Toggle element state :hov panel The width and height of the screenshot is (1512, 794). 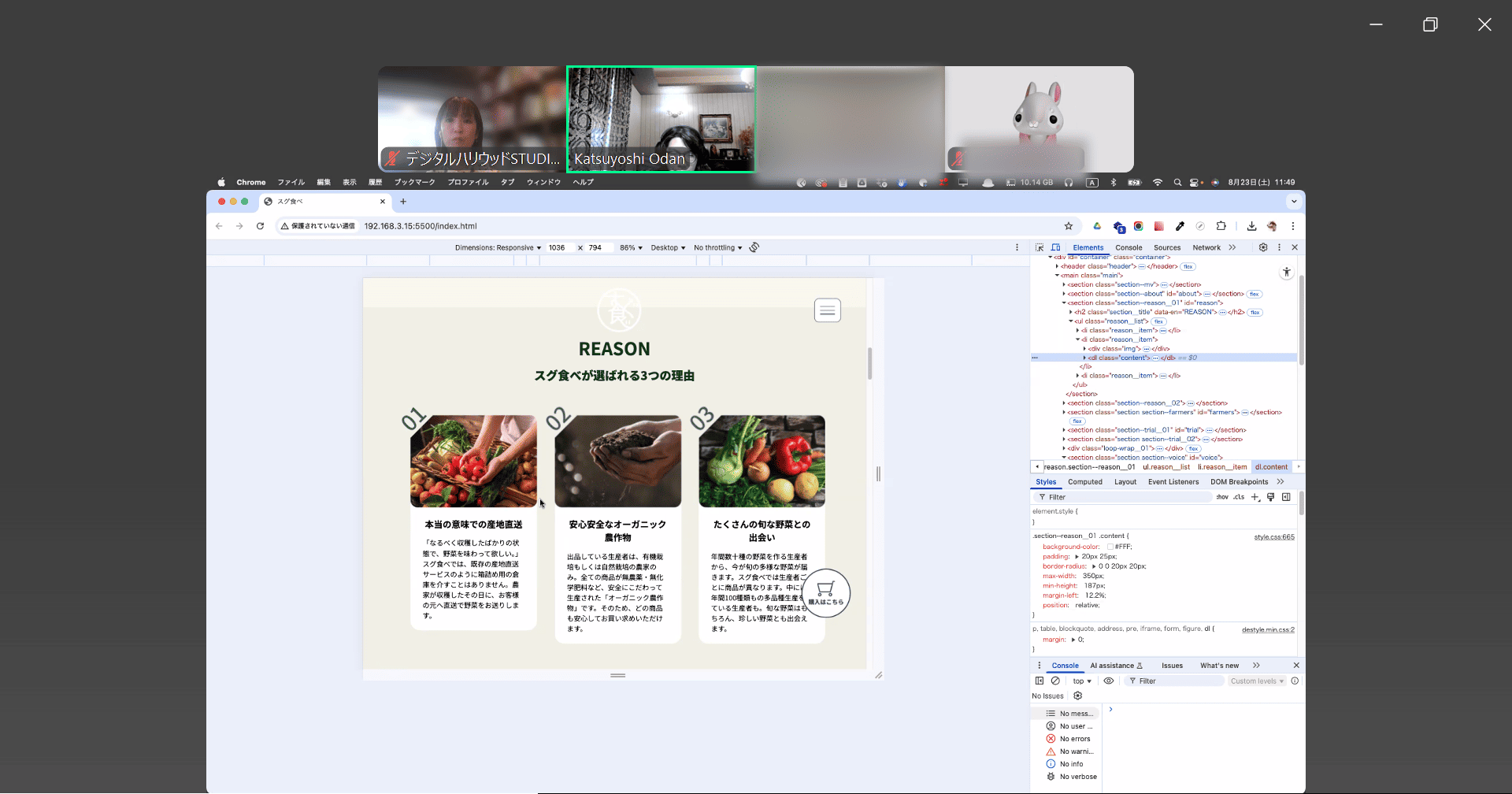tap(1222, 497)
